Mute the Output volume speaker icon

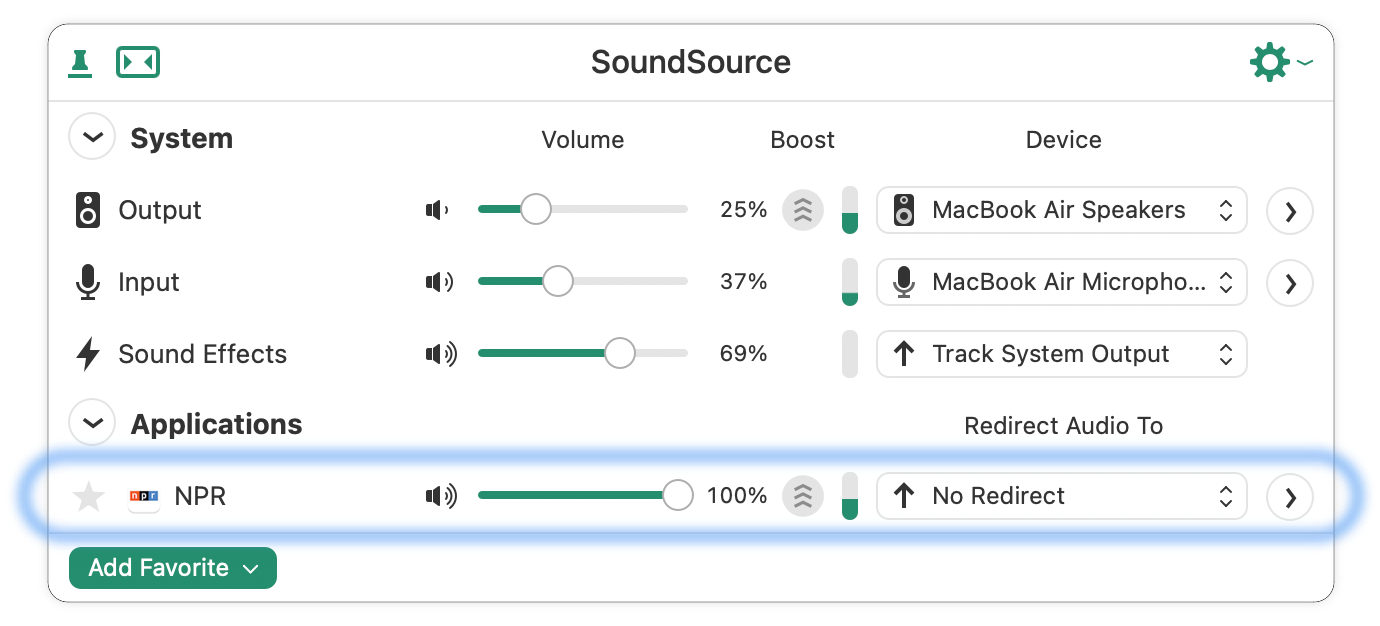point(438,210)
